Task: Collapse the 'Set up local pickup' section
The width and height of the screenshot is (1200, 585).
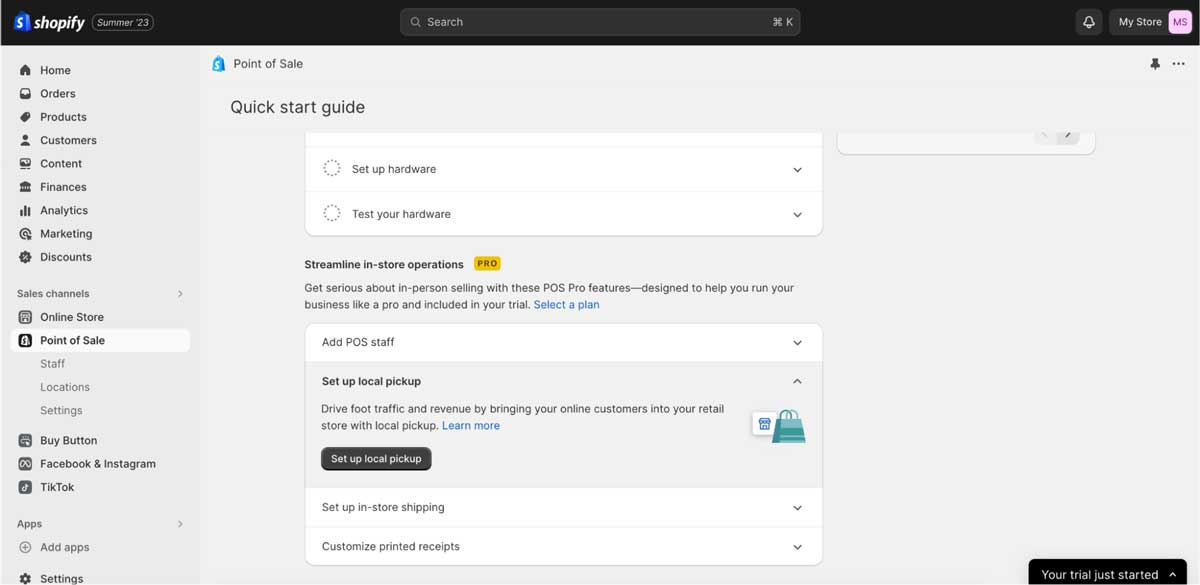Action: (797, 381)
